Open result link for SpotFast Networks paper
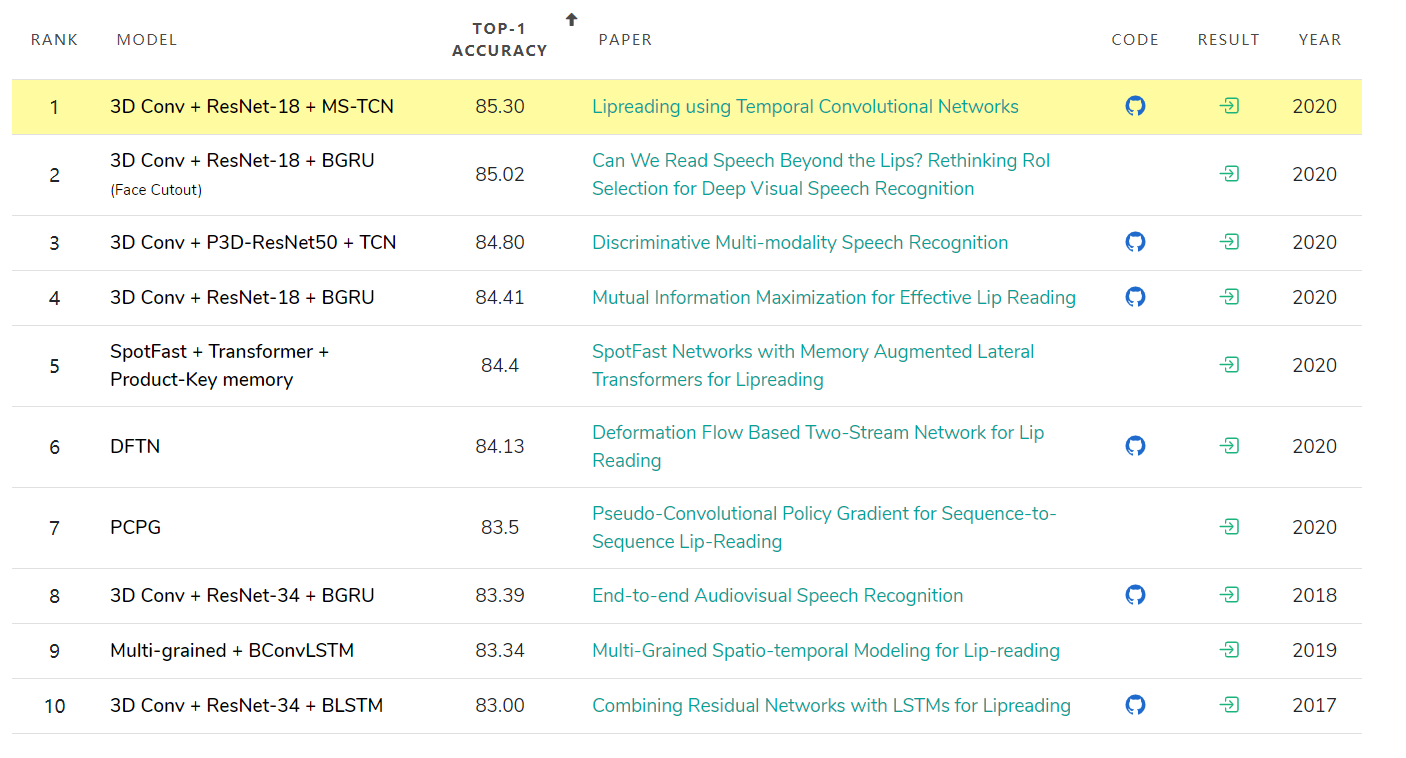The image size is (1406, 758). tap(1230, 365)
